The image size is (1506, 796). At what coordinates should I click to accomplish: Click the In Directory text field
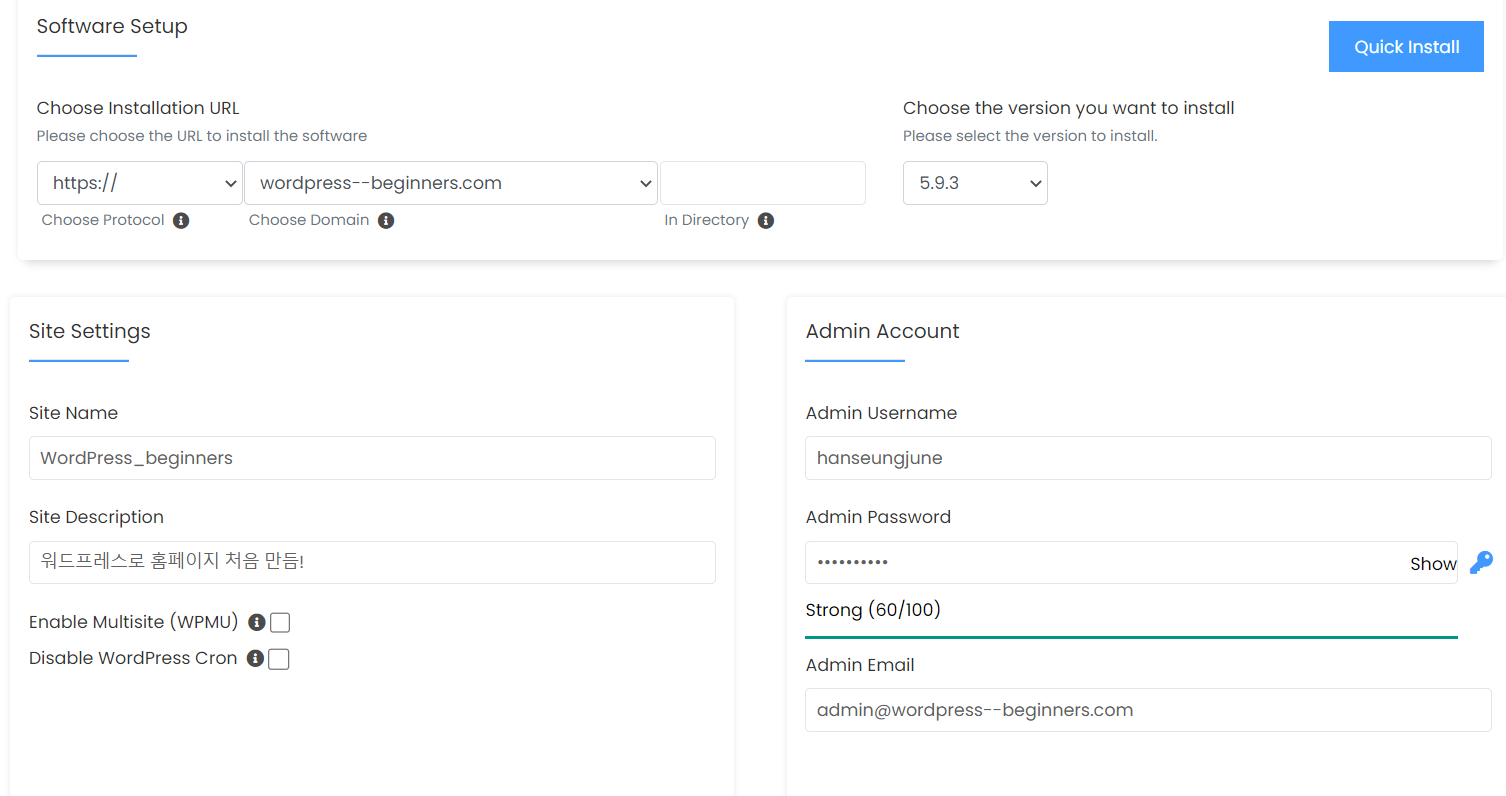click(x=762, y=183)
